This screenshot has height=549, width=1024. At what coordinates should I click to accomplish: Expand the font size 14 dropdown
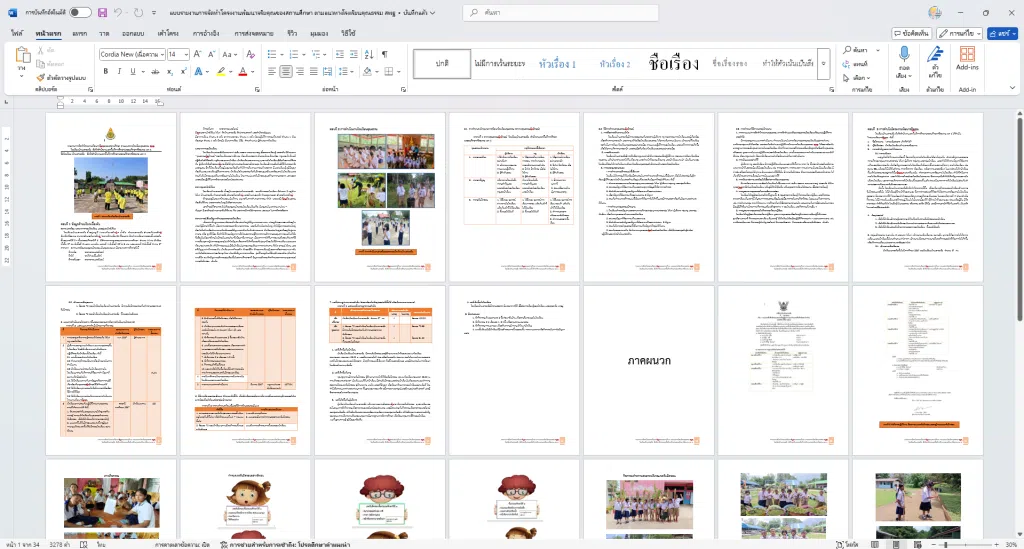pyautogui.click(x=185, y=54)
